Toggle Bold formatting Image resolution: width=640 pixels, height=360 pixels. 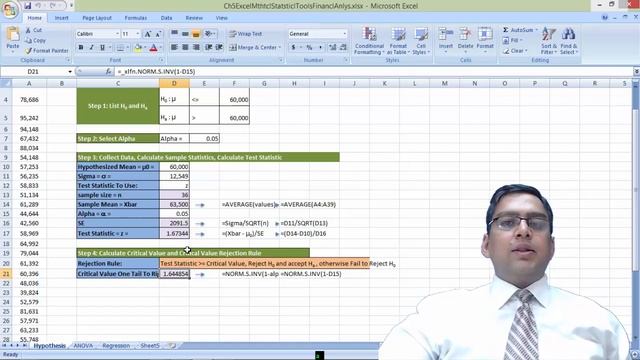pos(81,48)
